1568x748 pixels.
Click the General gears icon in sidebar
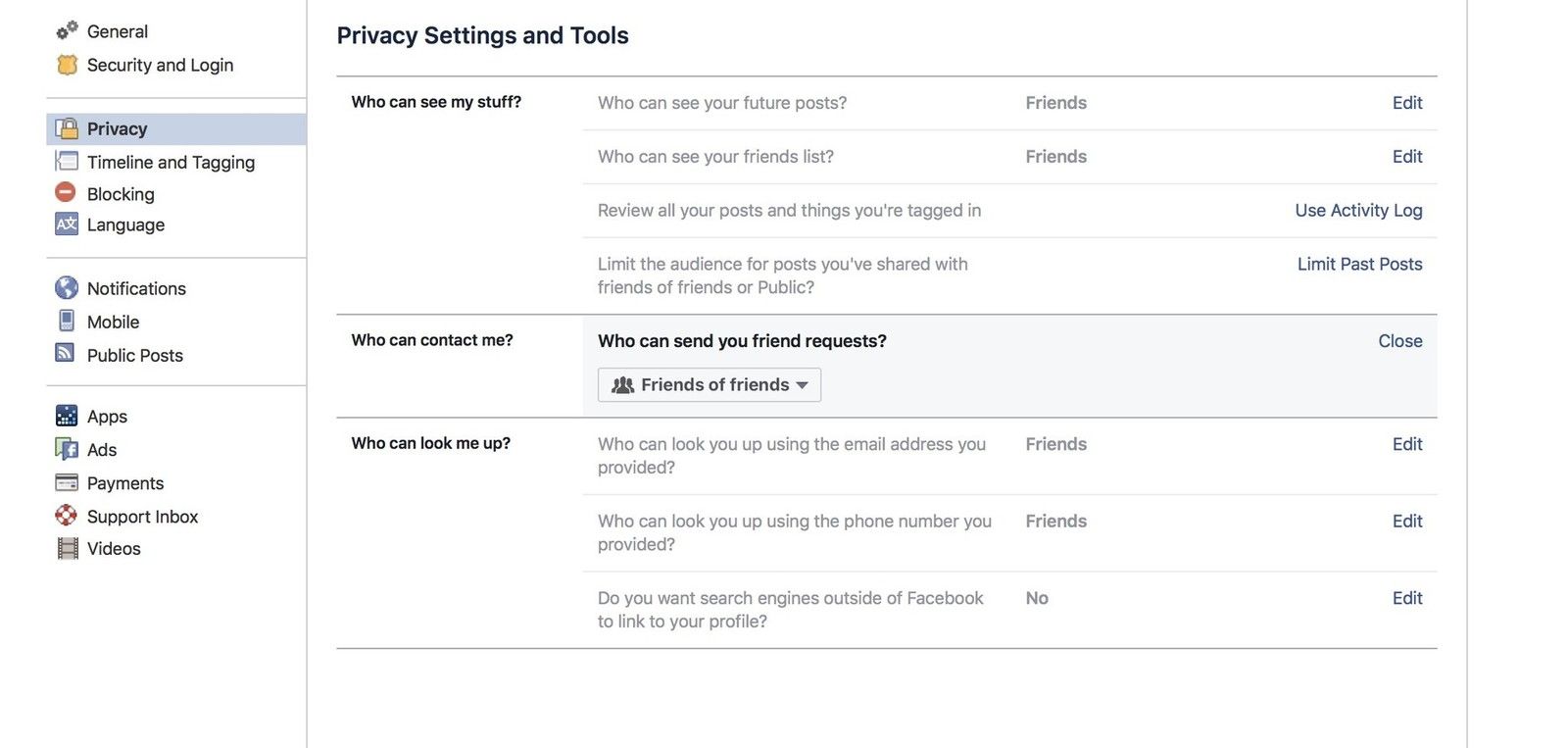(x=67, y=31)
